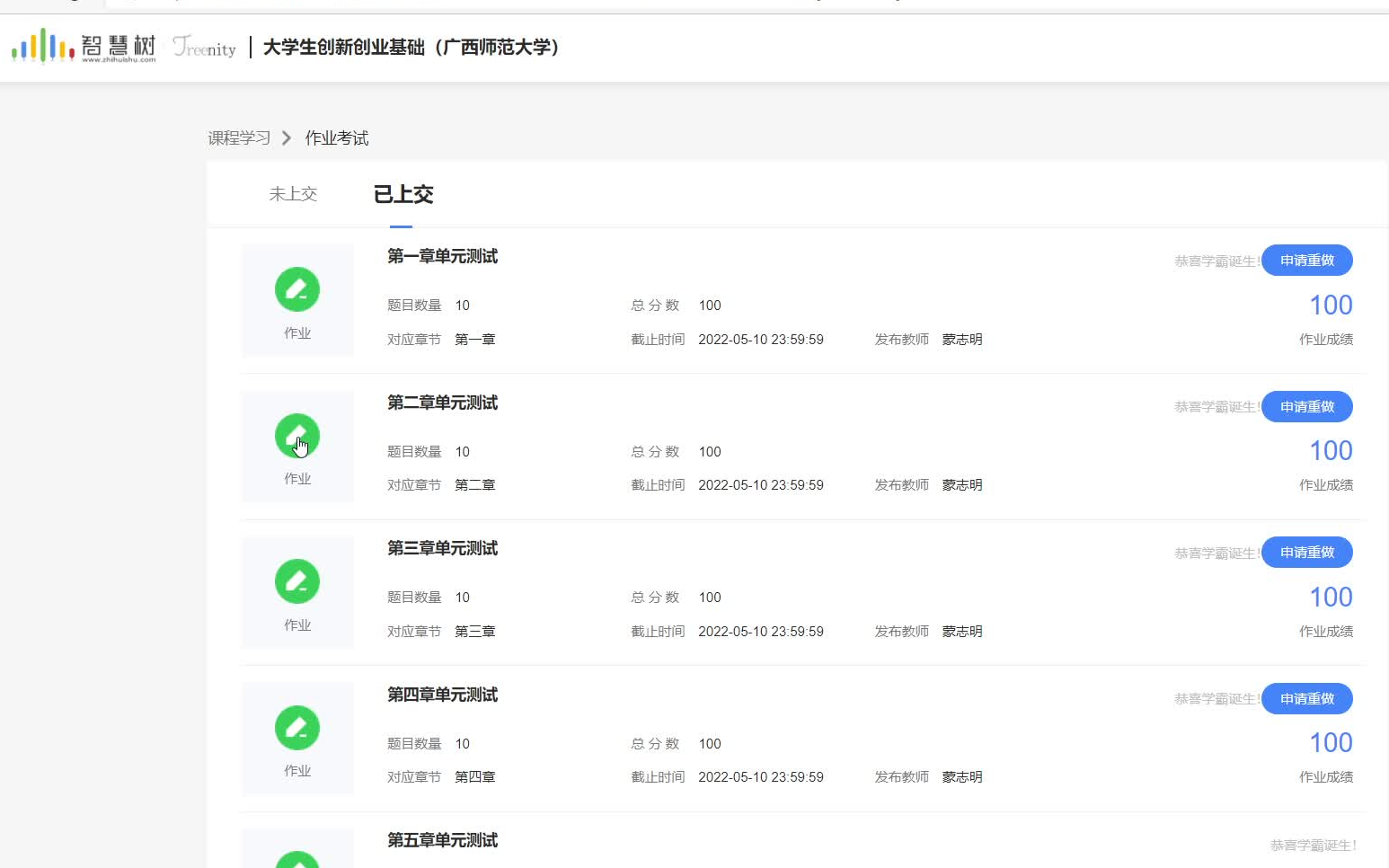The image size is (1389, 868).
Task: Click teacher name 蒙志明 in 第一章 row
Action: 962,340
